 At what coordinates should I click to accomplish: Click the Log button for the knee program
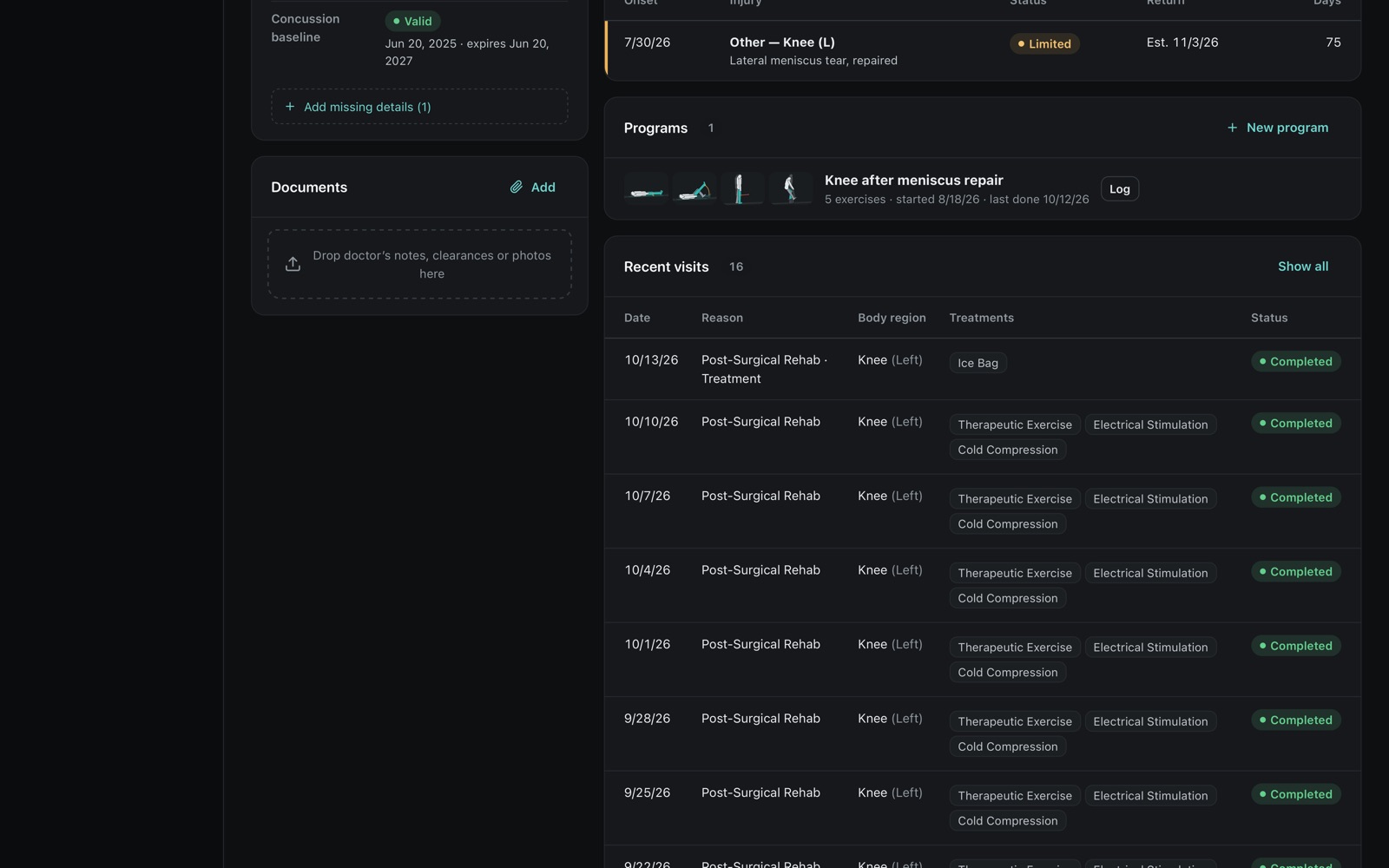coord(1120,189)
